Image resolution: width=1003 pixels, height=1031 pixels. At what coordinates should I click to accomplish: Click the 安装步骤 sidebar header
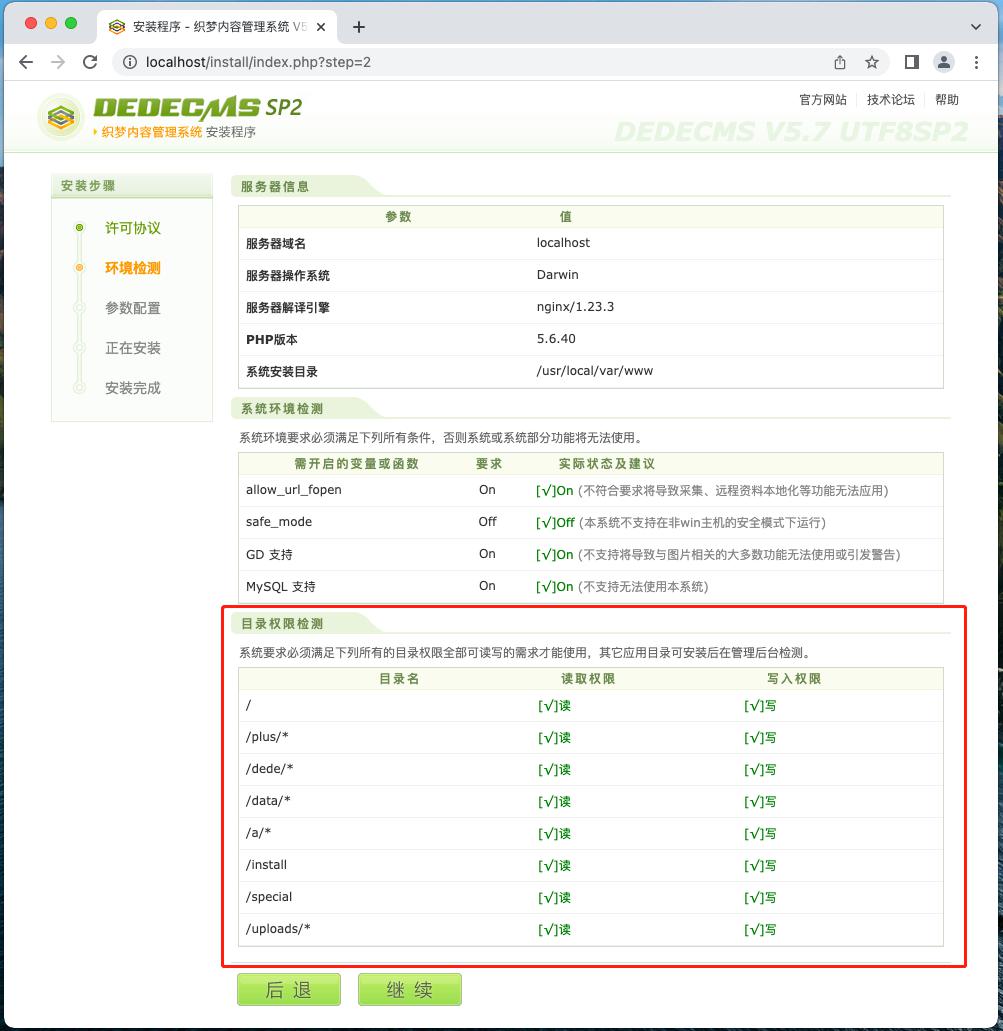[x=88, y=186]
